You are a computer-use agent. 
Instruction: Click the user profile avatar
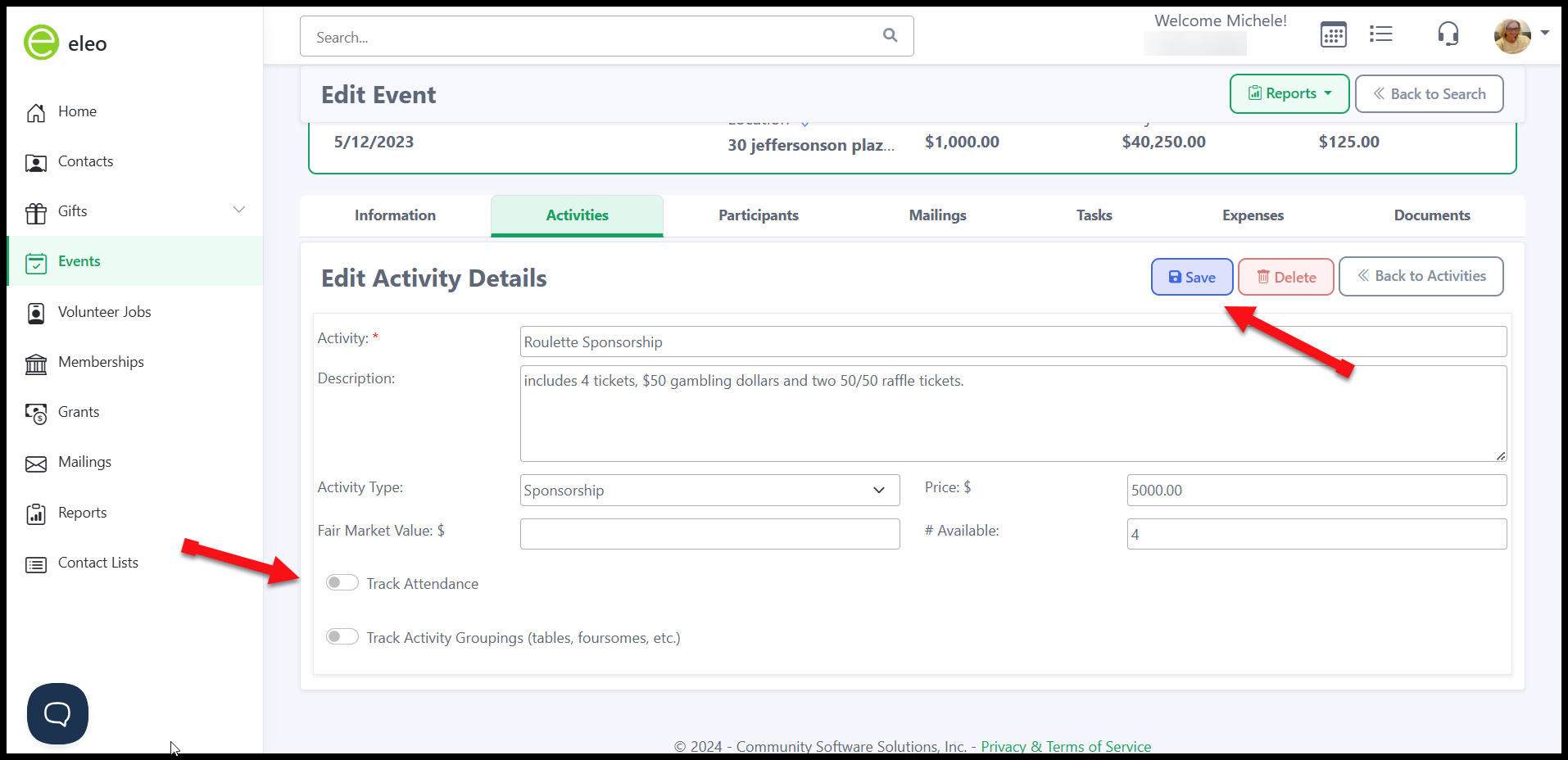point(1512,35)
